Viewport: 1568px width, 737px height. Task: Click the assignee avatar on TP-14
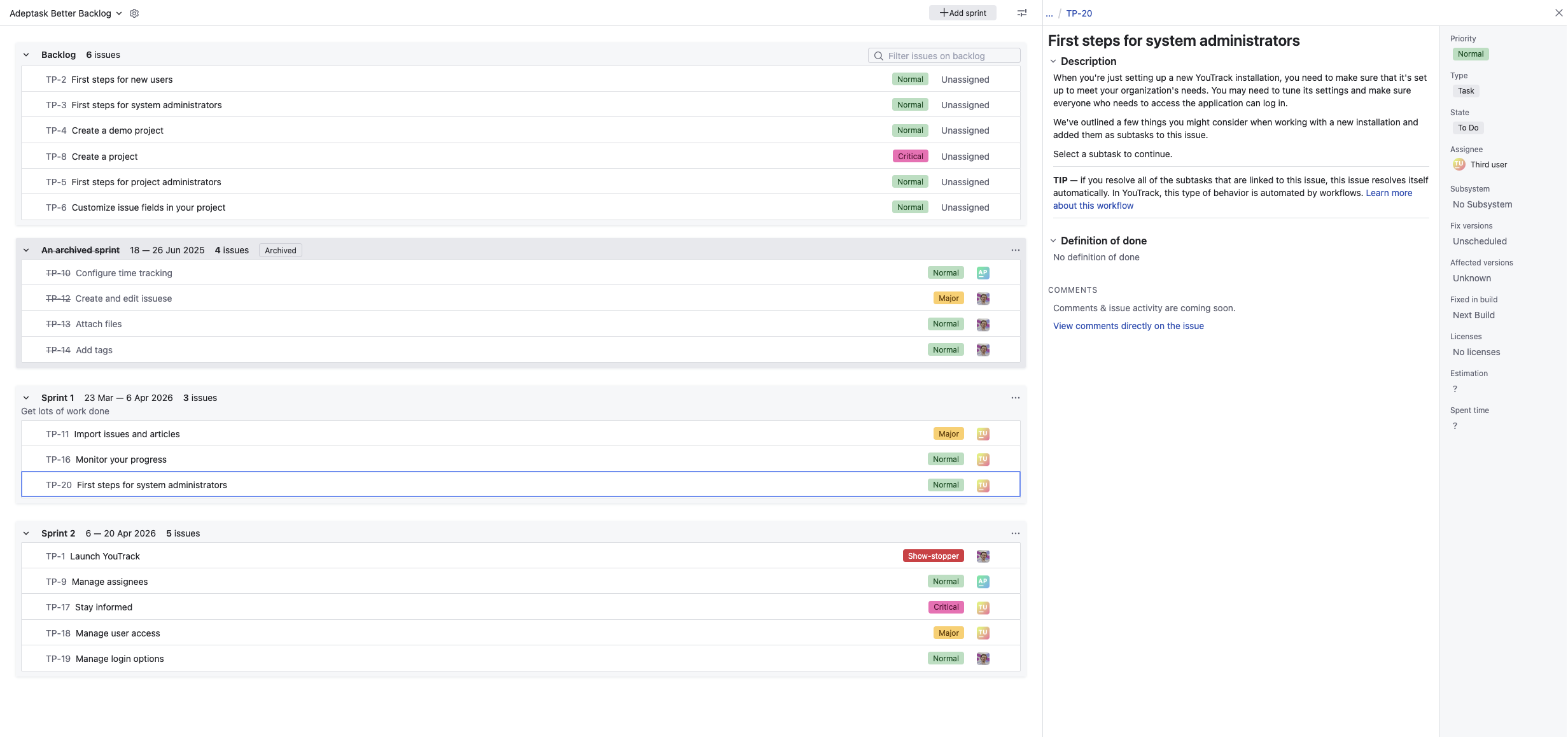coord(983,350)
